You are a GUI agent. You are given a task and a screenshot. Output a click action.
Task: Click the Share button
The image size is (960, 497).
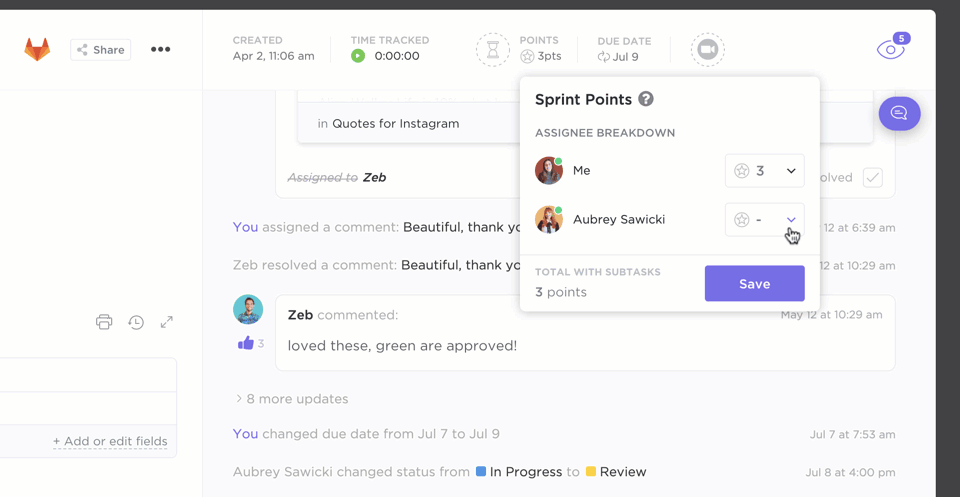click(100, 49)
